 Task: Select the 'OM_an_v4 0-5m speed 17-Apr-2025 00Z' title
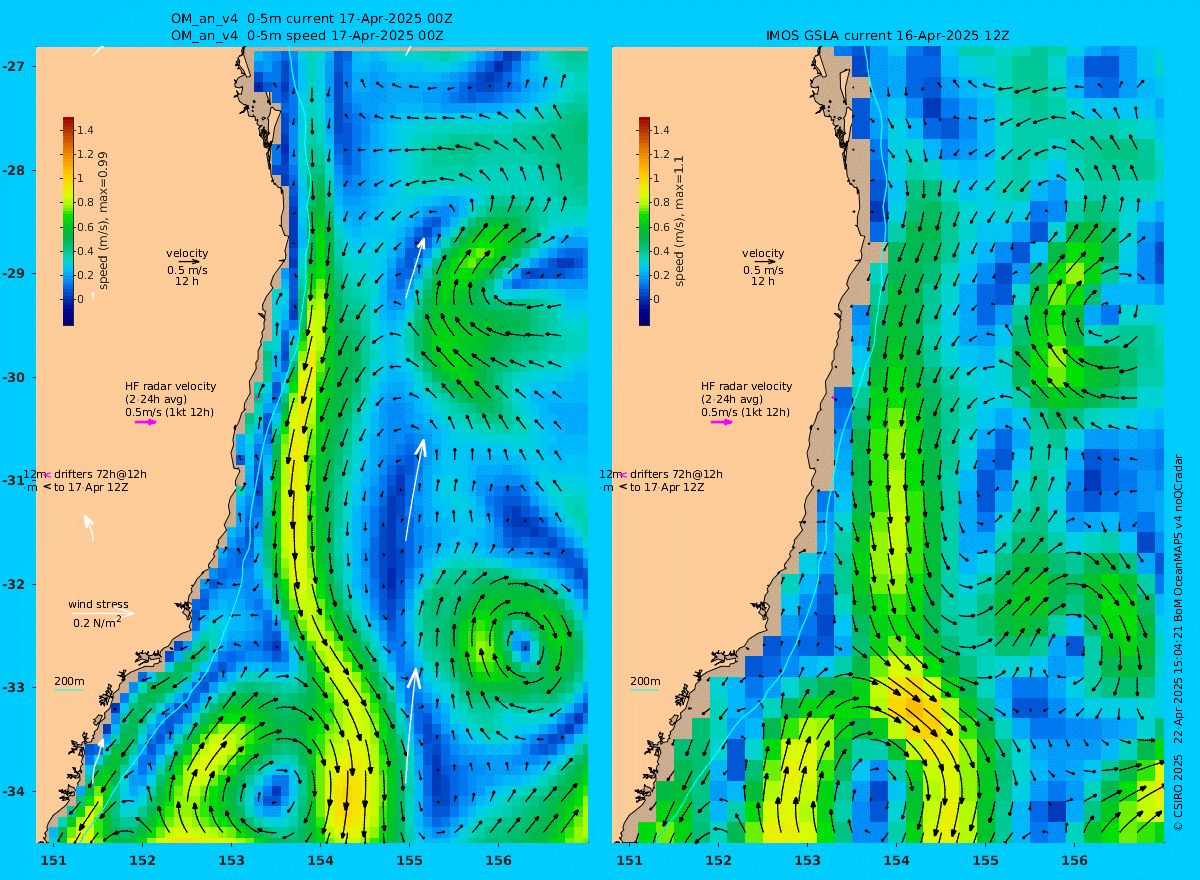[307, 35]
